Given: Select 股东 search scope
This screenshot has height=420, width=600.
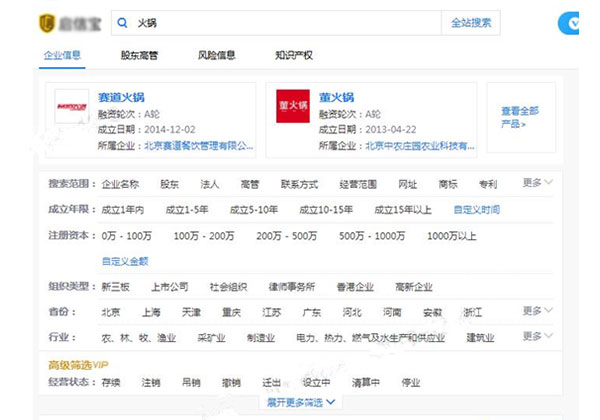Looking at the screenshot, I should pos(170,184).
